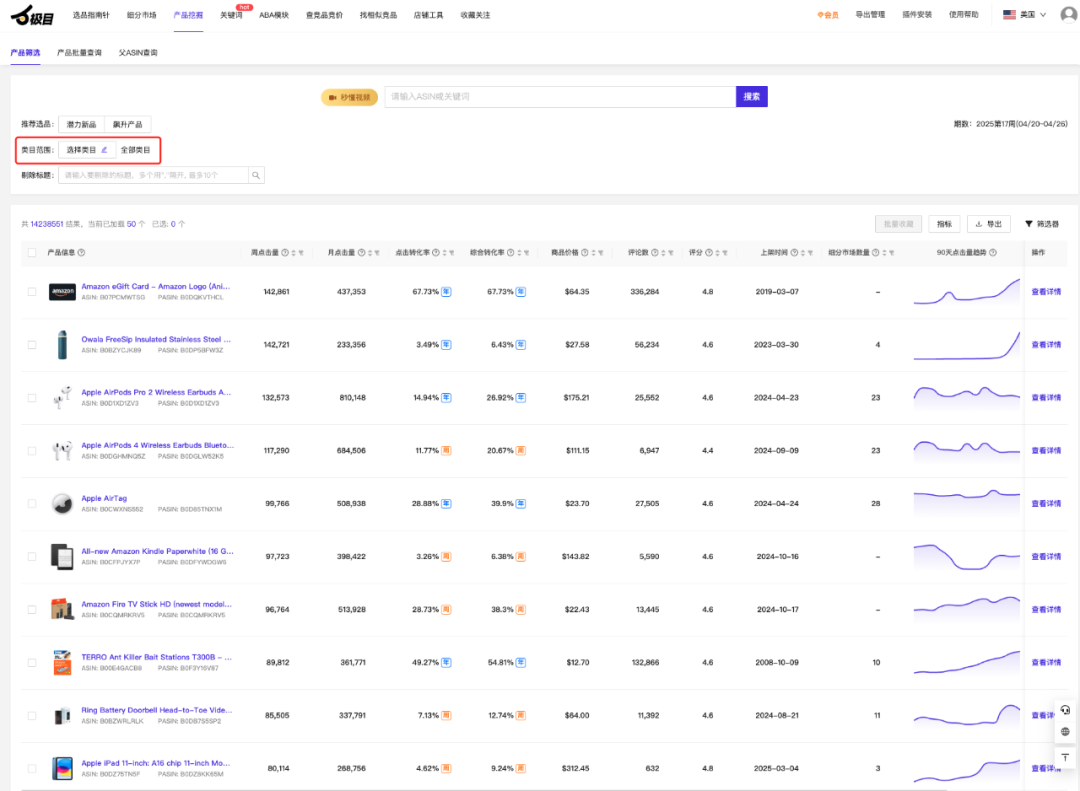This screenshot has width=1080, height=791.
Task: Open the ABA模块 nav menu
Action: pos(273,15)
